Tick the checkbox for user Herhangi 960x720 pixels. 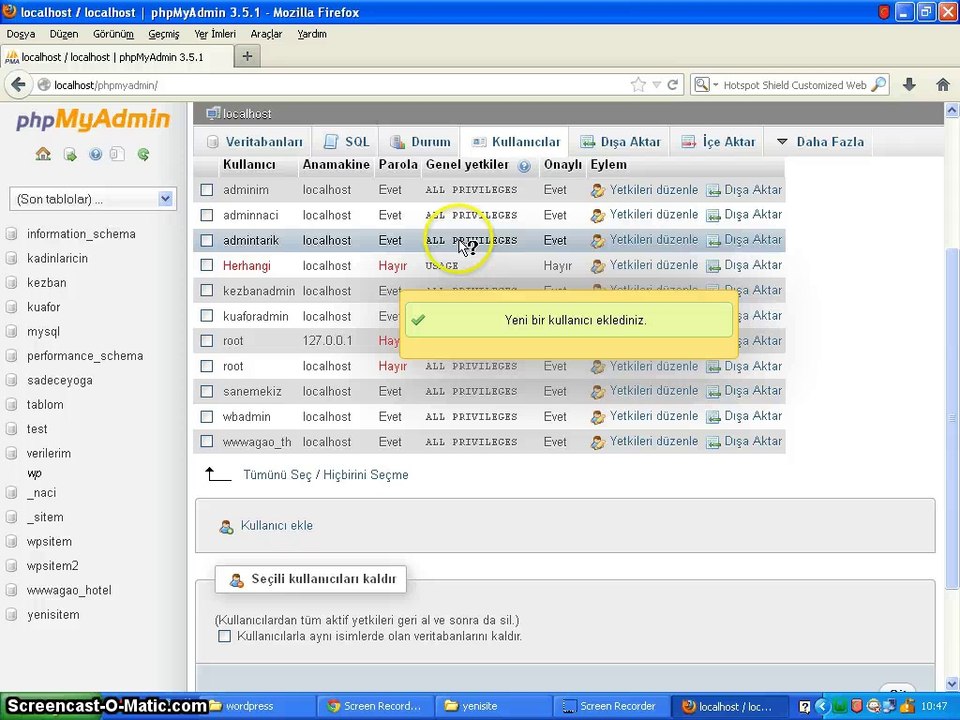[207, 265]
